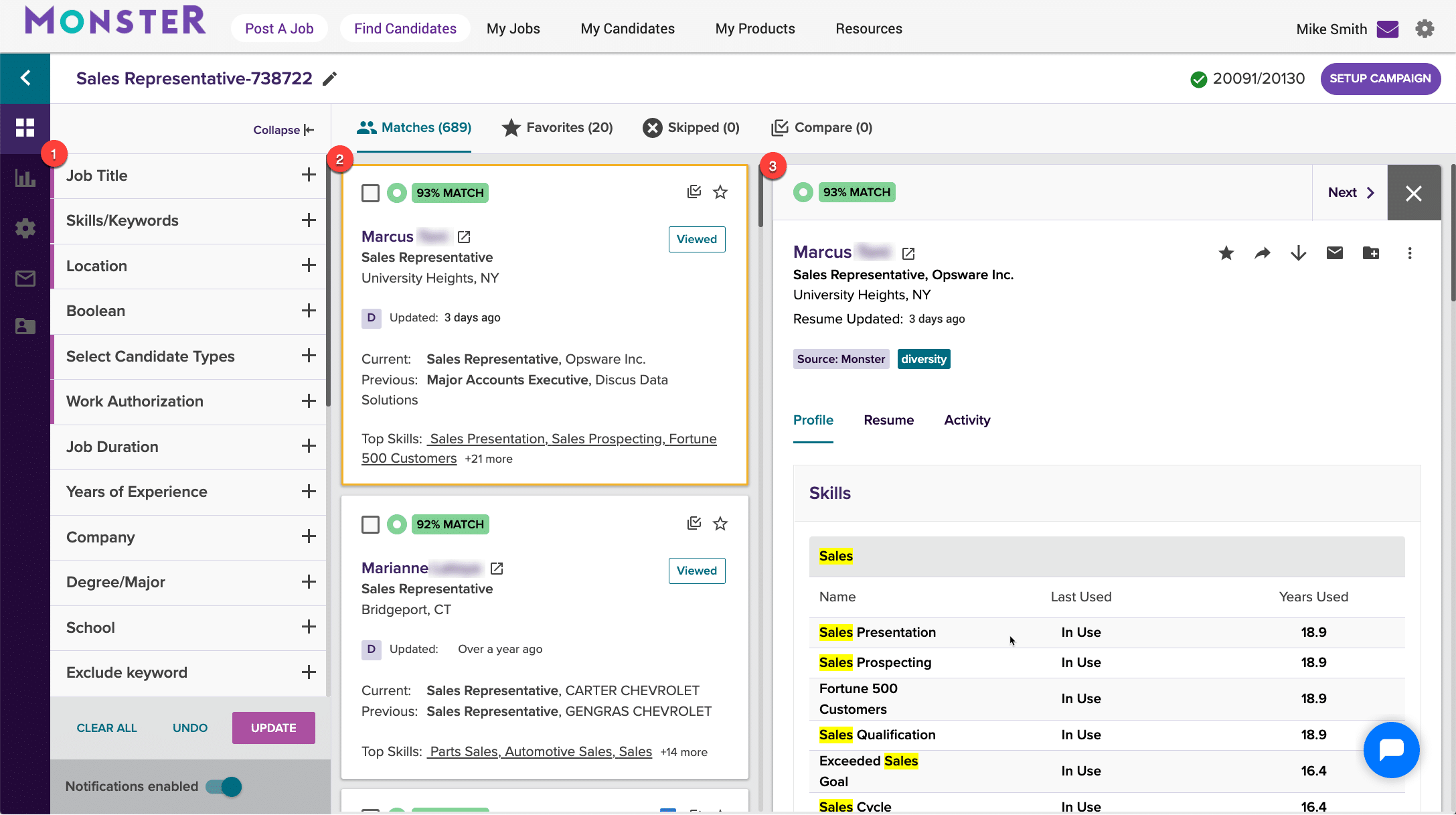Toggle the Notifications enabled switch
This screenshot has width=1456, height=815.
(x=224, y=786)
